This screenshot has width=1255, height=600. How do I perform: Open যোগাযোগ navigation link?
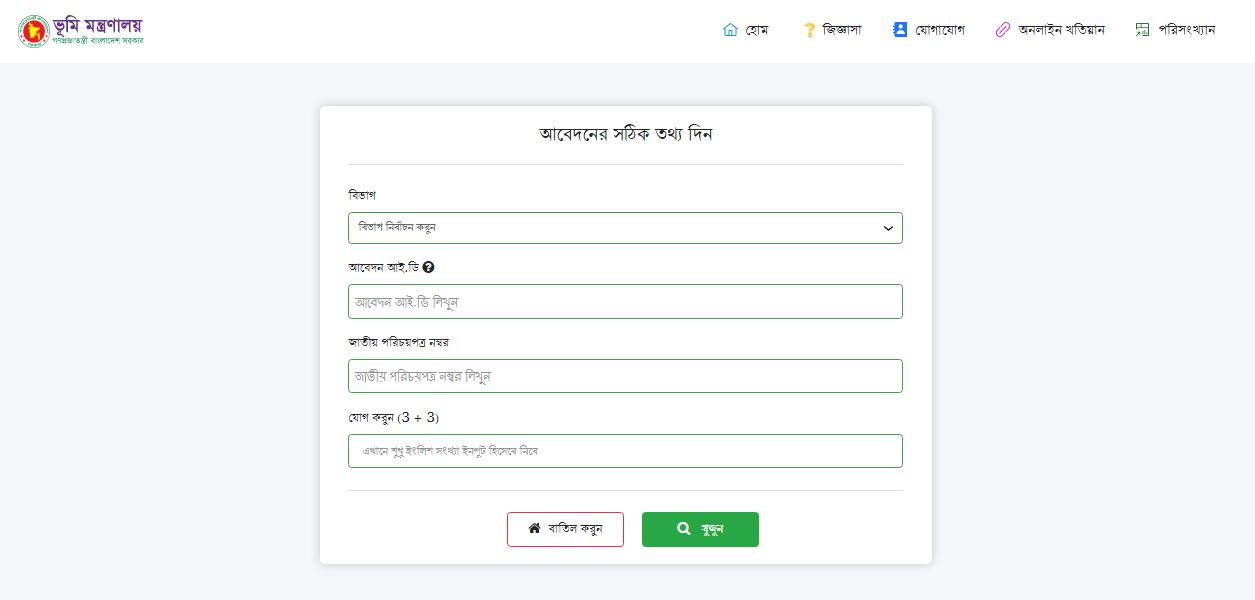pyautogui.click(x=939, y=30)
